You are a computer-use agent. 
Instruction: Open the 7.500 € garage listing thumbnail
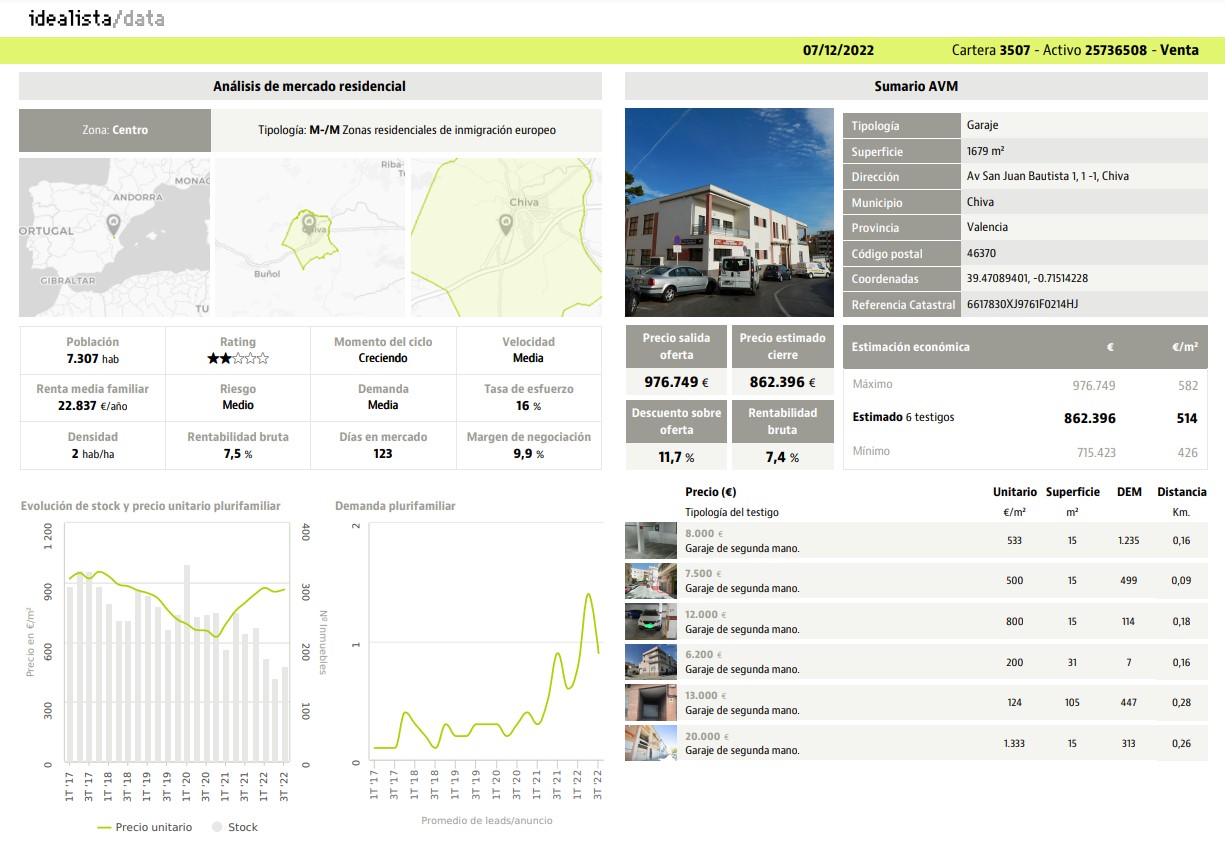click(x=650, y=581)
